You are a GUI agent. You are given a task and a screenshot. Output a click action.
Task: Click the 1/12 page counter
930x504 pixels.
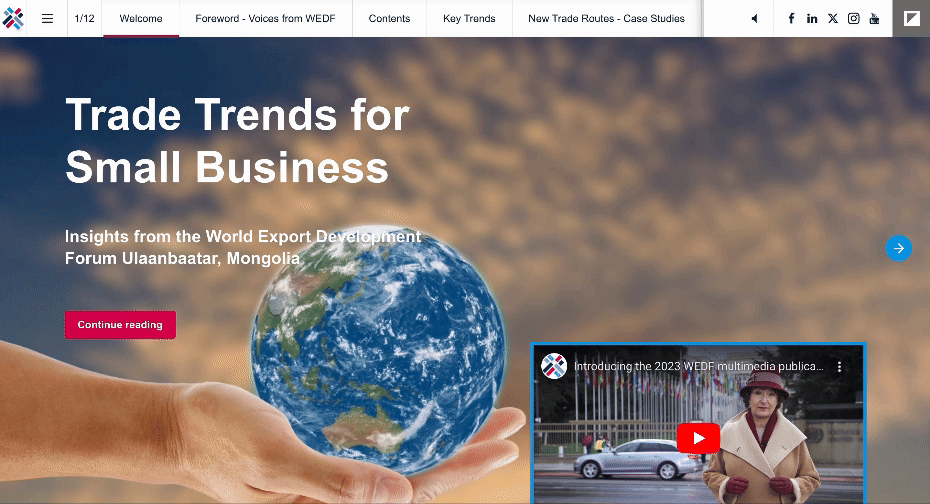[85, 18]
